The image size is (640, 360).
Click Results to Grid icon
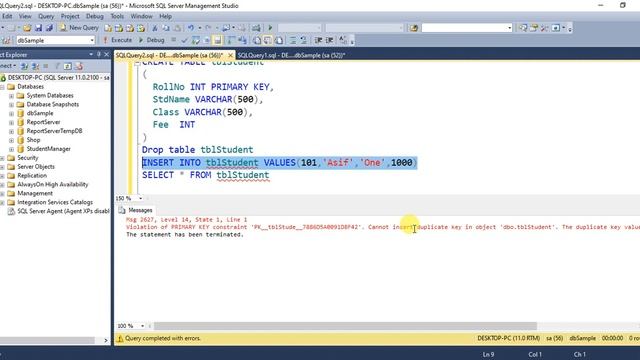[x=268, y=40]
